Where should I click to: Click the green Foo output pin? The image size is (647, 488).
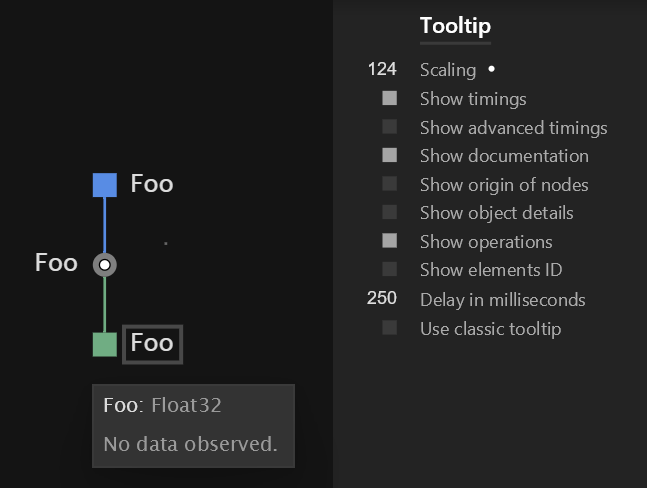(105, 344)
